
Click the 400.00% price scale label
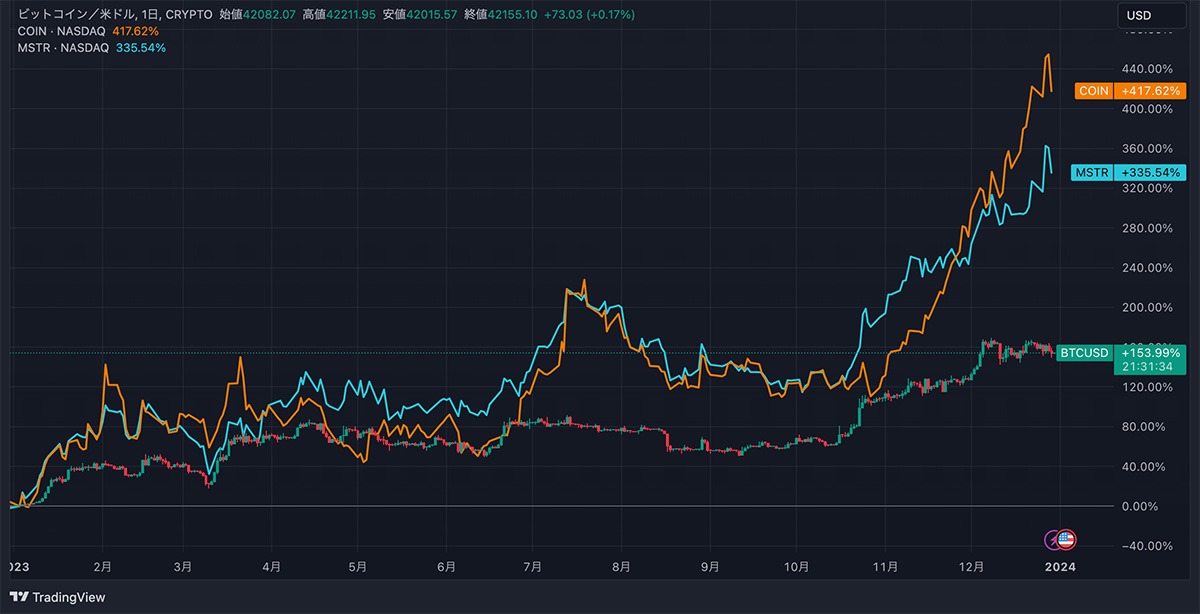tap(1145, 109)
